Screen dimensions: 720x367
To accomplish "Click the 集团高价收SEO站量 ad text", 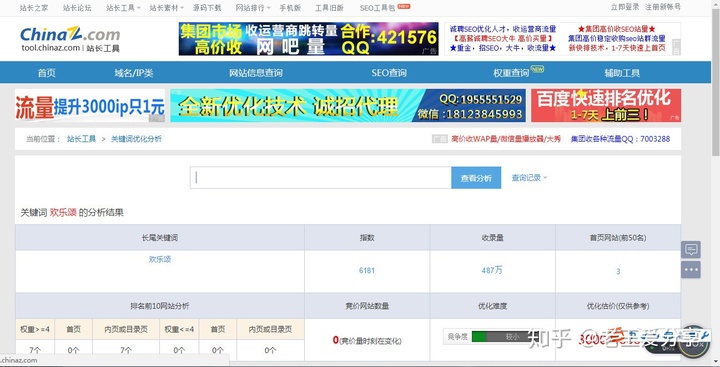I will coord(617,29).
